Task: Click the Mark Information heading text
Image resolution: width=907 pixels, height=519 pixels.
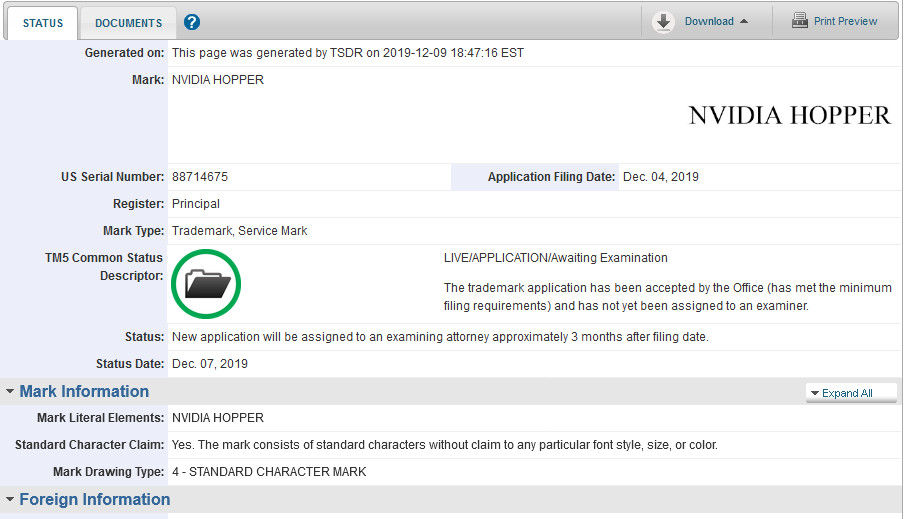Action: point(84,391)
